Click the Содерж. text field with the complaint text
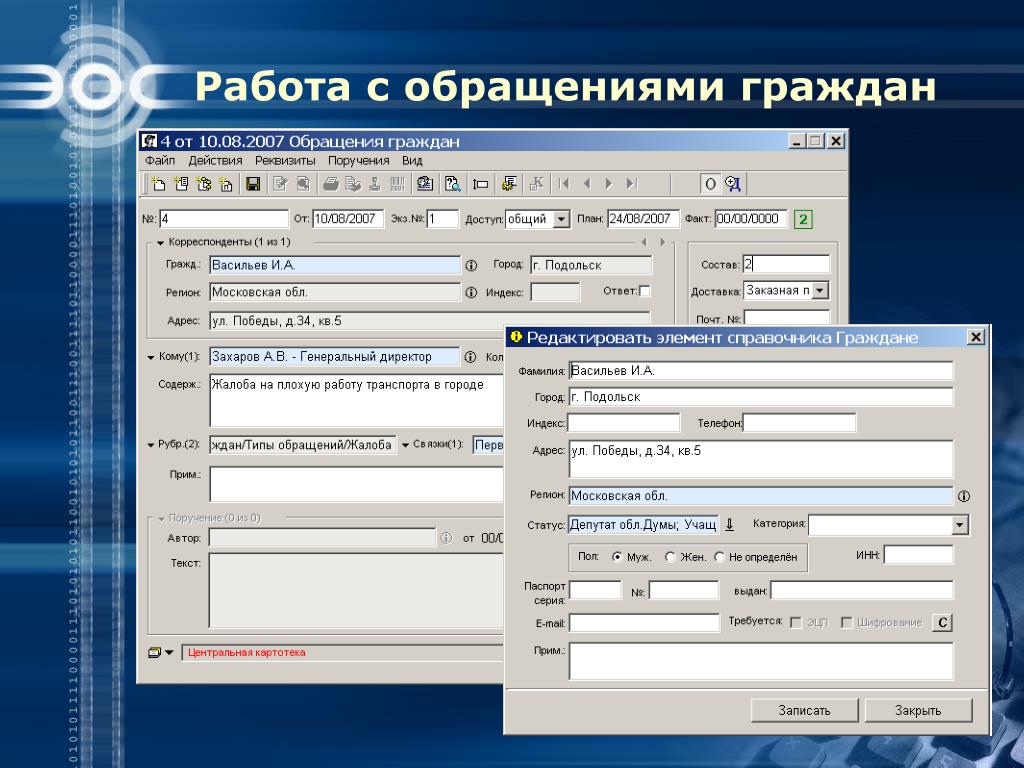 pyautogui.click(x=357, y=401)
